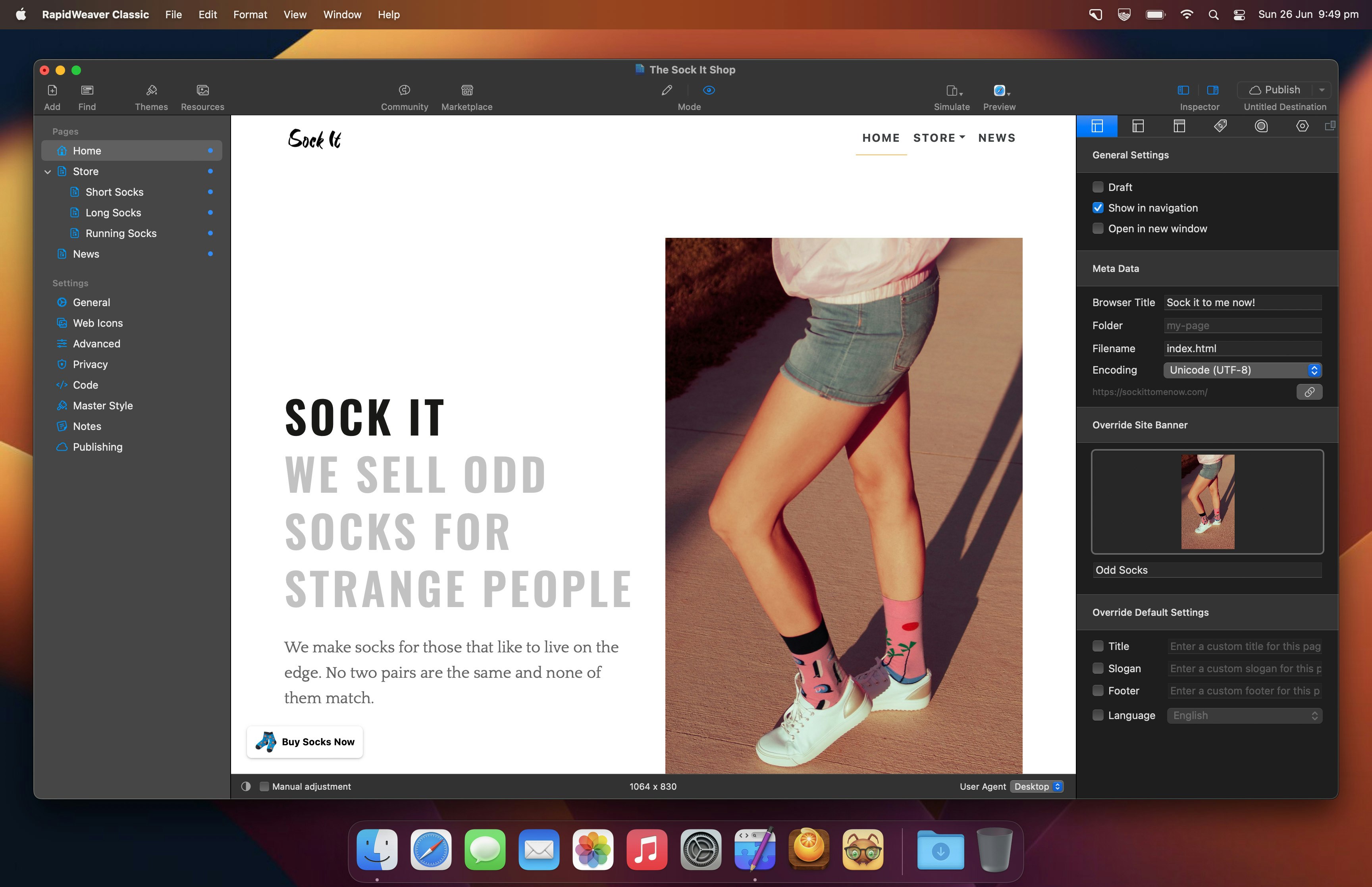Open the View menu
Screen dimensions: 1372x887
coord(295,14)
